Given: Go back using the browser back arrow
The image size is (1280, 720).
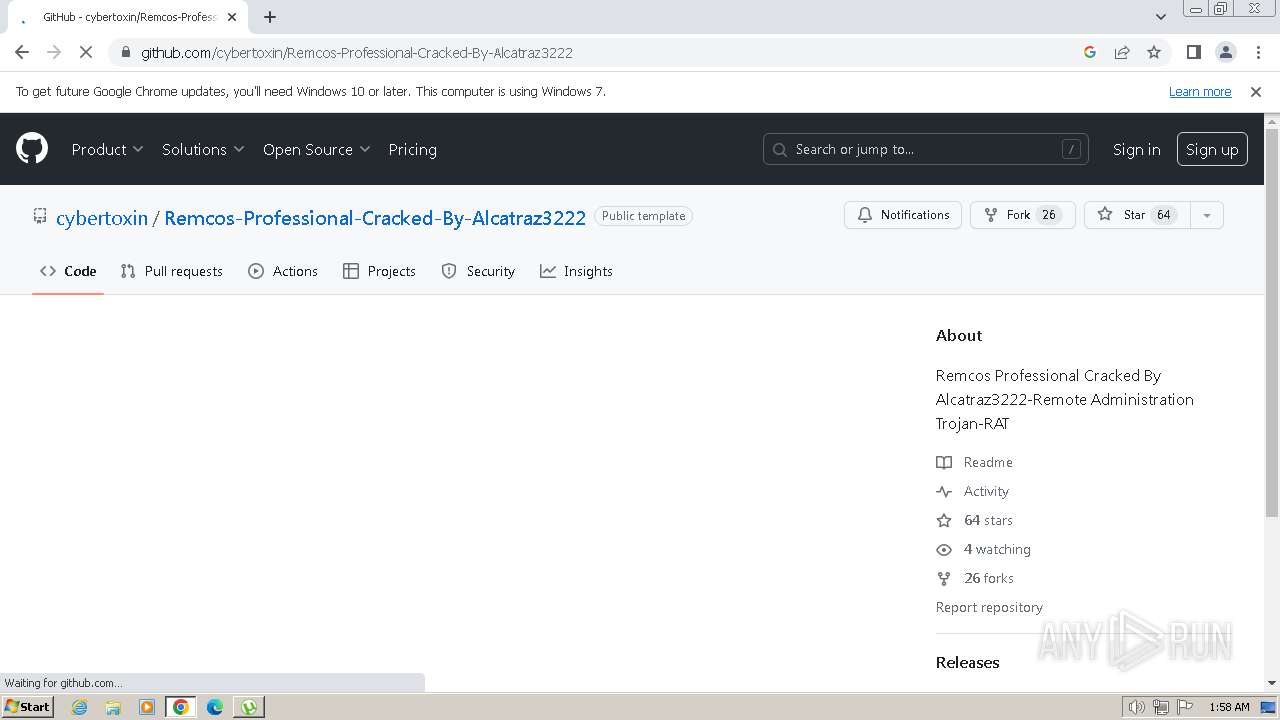Looking at the screenshot, I should [x=22, y=52].
